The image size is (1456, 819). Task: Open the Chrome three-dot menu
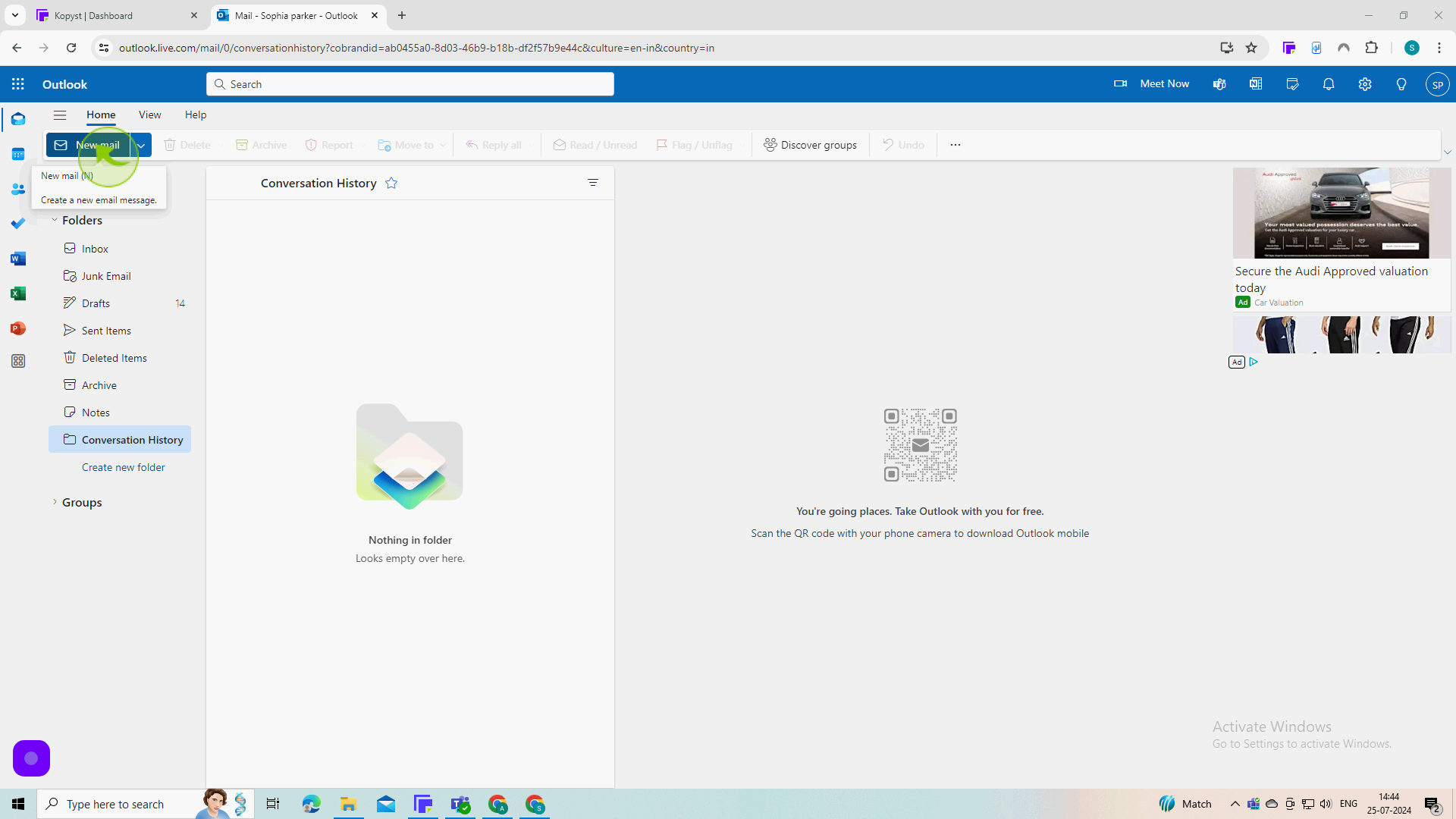click(1439, 48)
